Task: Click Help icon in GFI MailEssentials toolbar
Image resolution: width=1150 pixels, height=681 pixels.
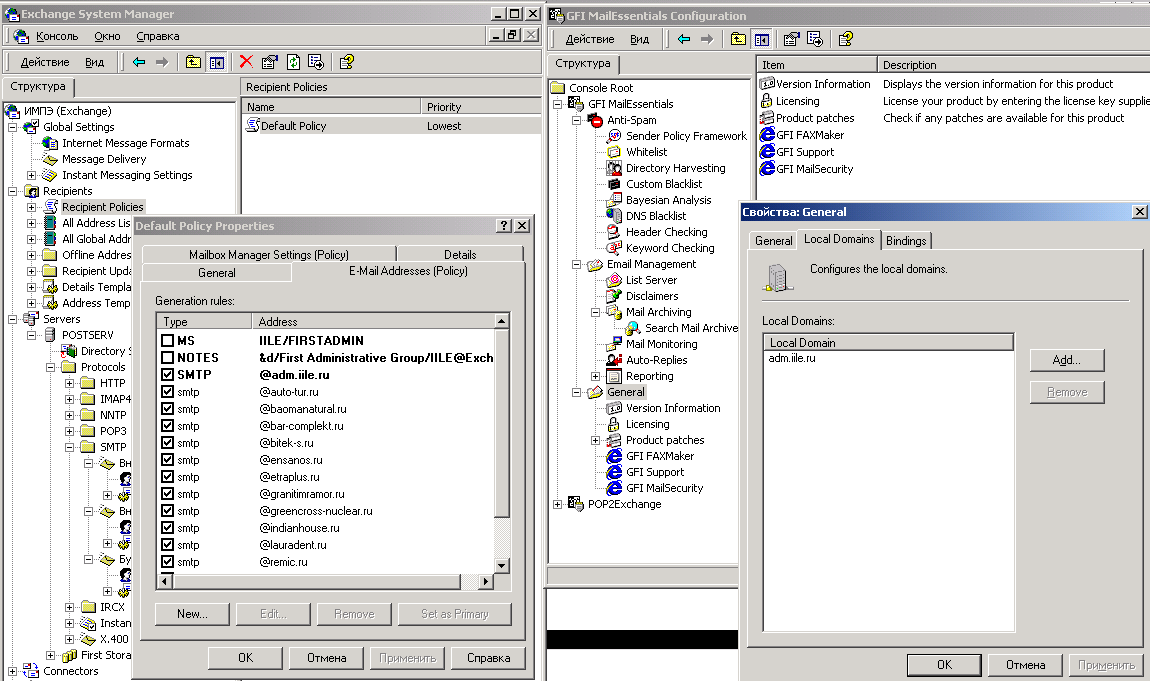Action: [x=846, y=39]
